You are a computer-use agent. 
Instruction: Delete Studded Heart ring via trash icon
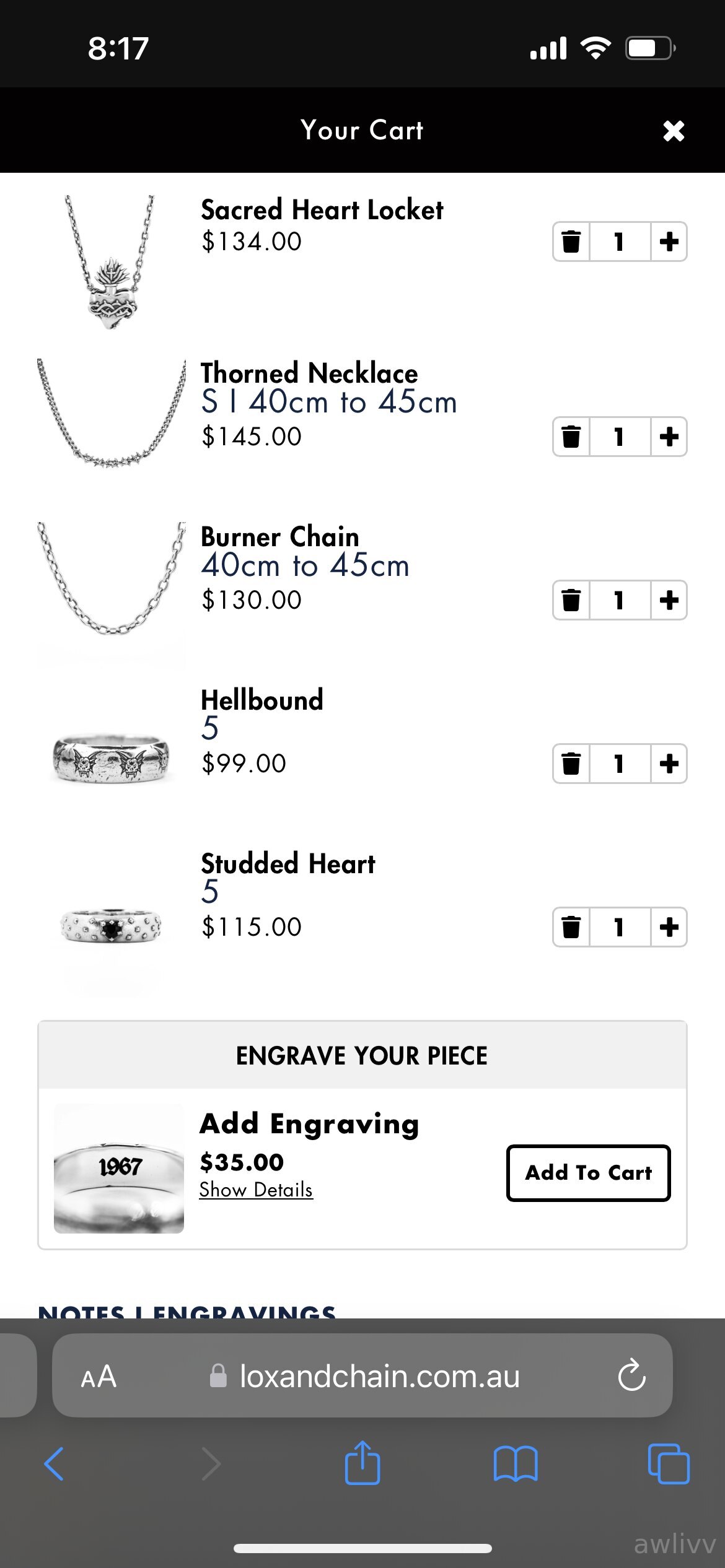(571, 927)
